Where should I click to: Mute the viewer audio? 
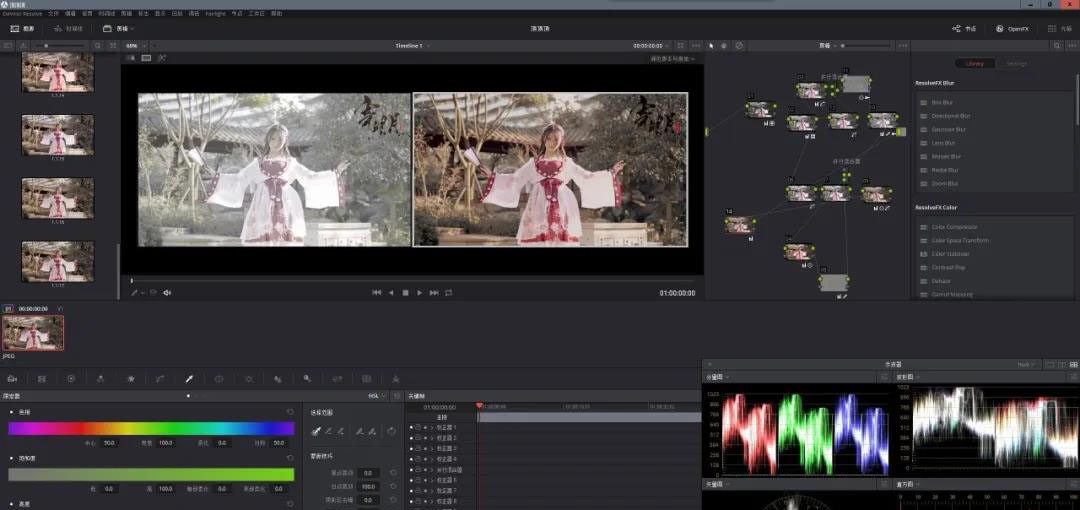point(167,293)
